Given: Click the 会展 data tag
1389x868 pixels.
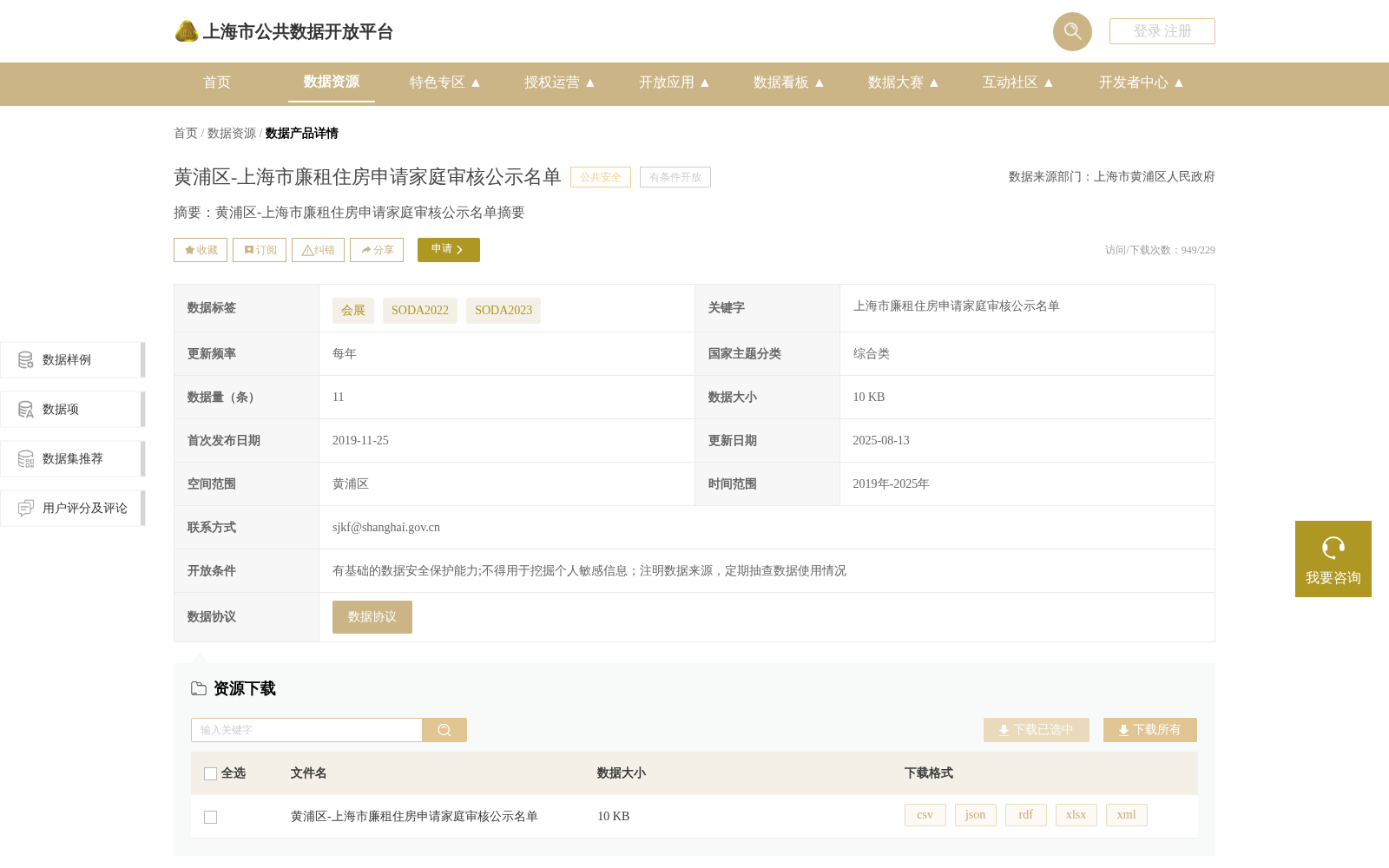Looking at the screenshot, I should coord(353,311).
